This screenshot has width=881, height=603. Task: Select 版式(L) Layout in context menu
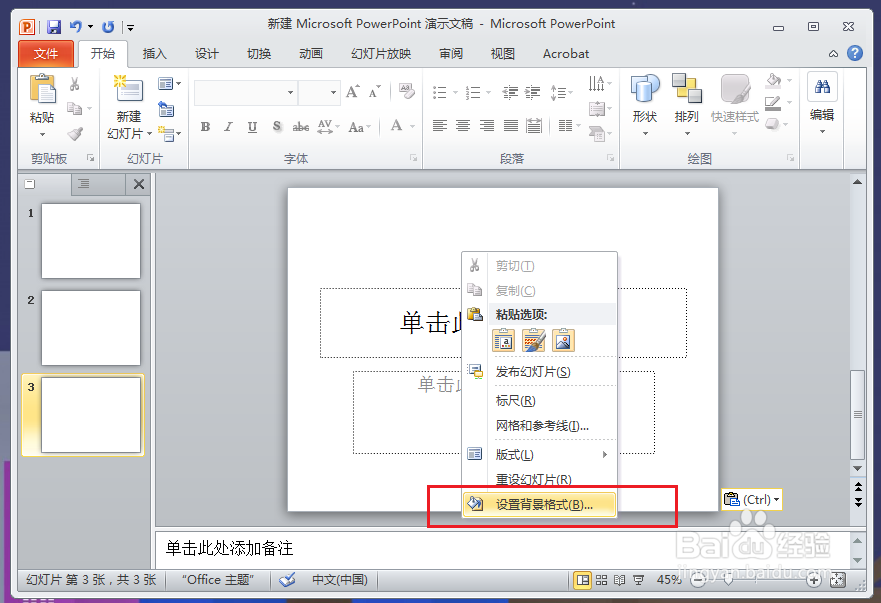[x=539, y=454]
